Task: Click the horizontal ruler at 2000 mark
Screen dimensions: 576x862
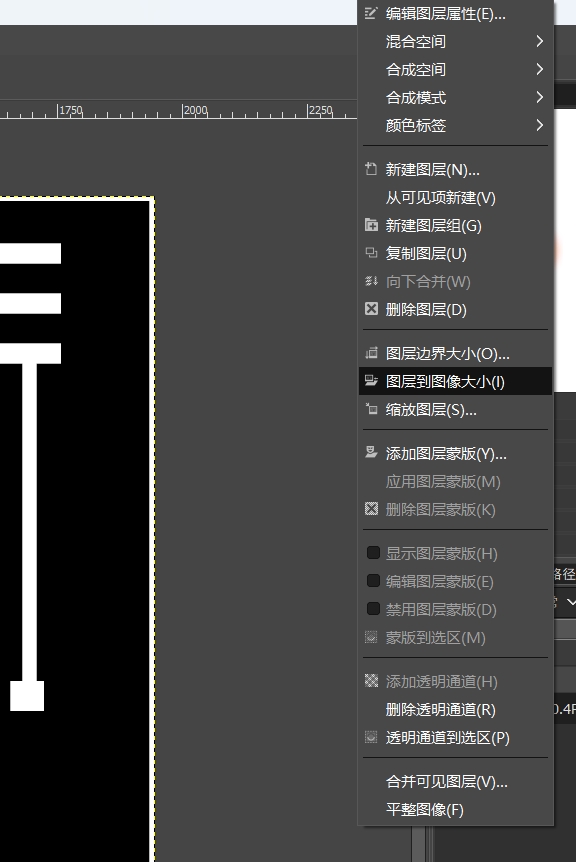Action: [x=183, y=110]
